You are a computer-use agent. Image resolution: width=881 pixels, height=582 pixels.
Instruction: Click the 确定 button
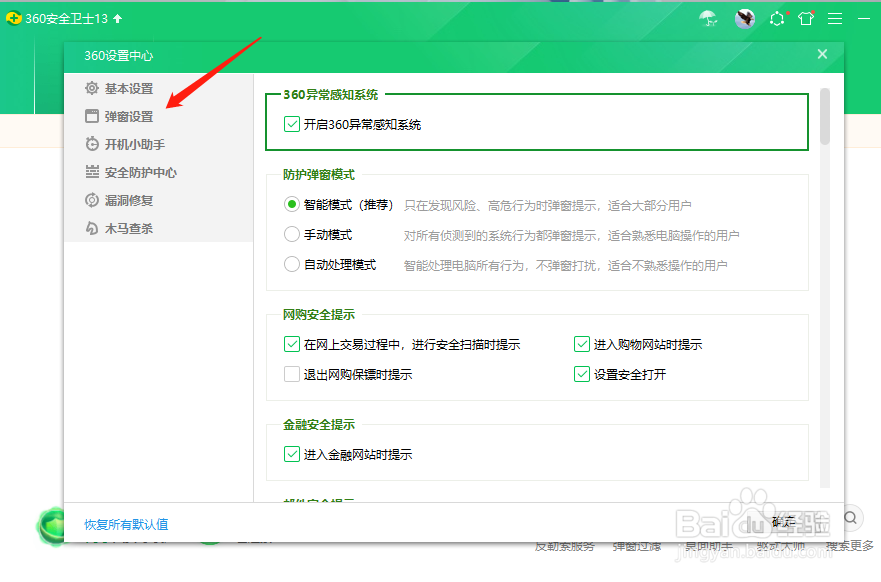(x=783, y=522)
